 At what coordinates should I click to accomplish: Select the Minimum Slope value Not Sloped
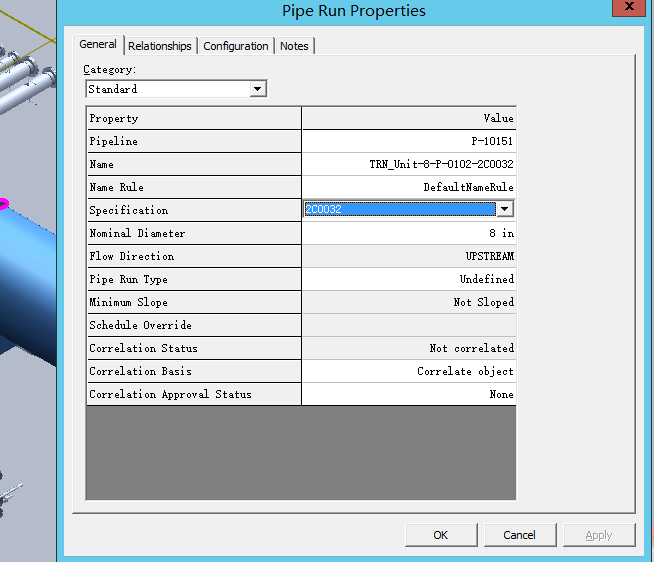click(409, 302)
